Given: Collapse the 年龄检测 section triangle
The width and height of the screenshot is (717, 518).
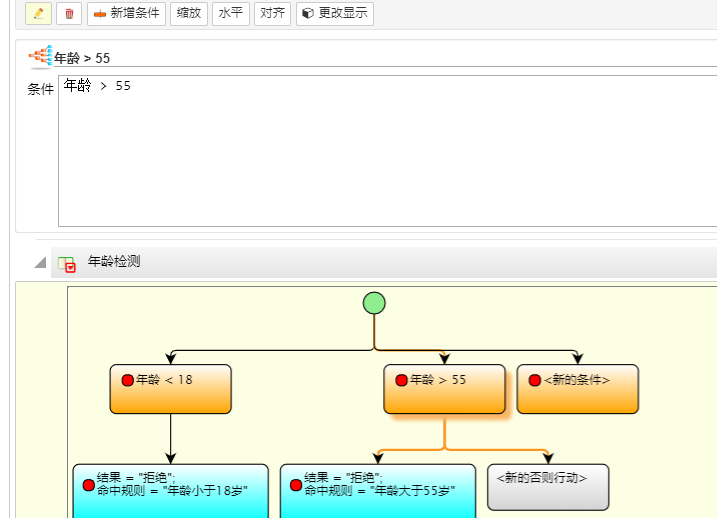Looking at the screenshot, I should 40,263.
